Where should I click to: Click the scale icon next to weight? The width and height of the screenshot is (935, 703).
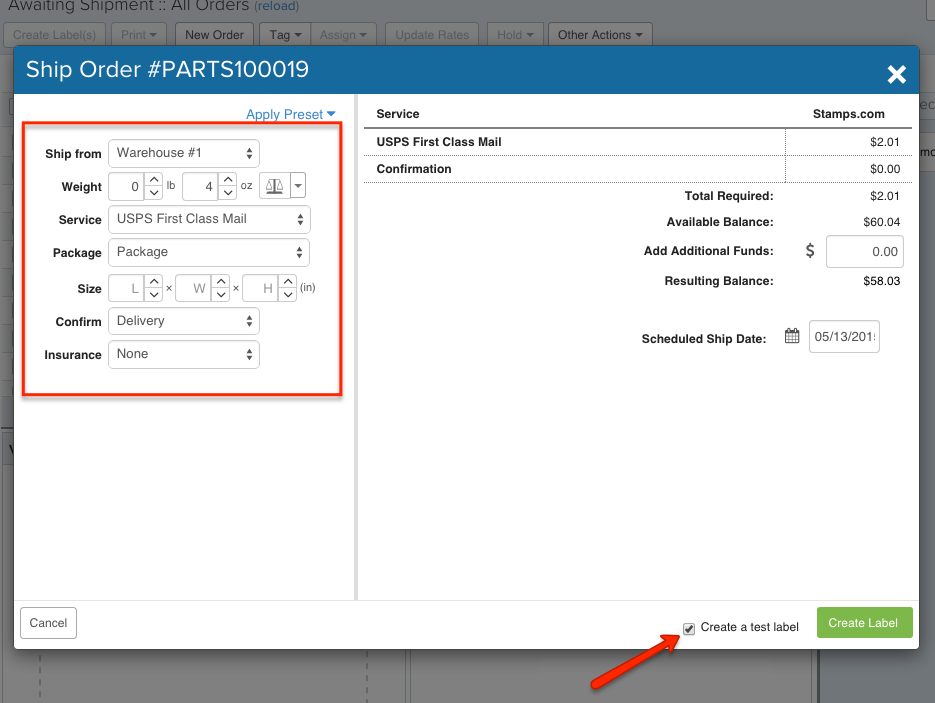click(x=272, y=186)
